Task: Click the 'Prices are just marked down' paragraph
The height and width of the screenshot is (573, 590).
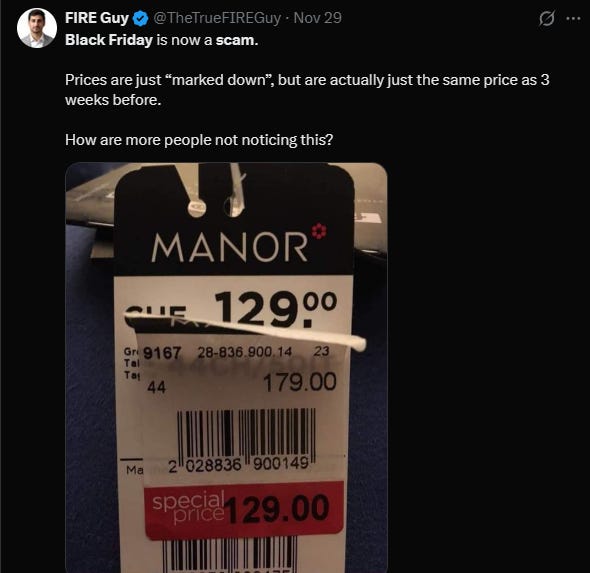Action: coord(307,90)
